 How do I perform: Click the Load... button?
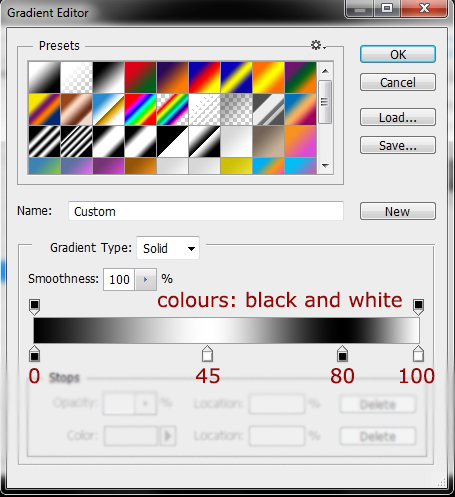click(398, 117)
